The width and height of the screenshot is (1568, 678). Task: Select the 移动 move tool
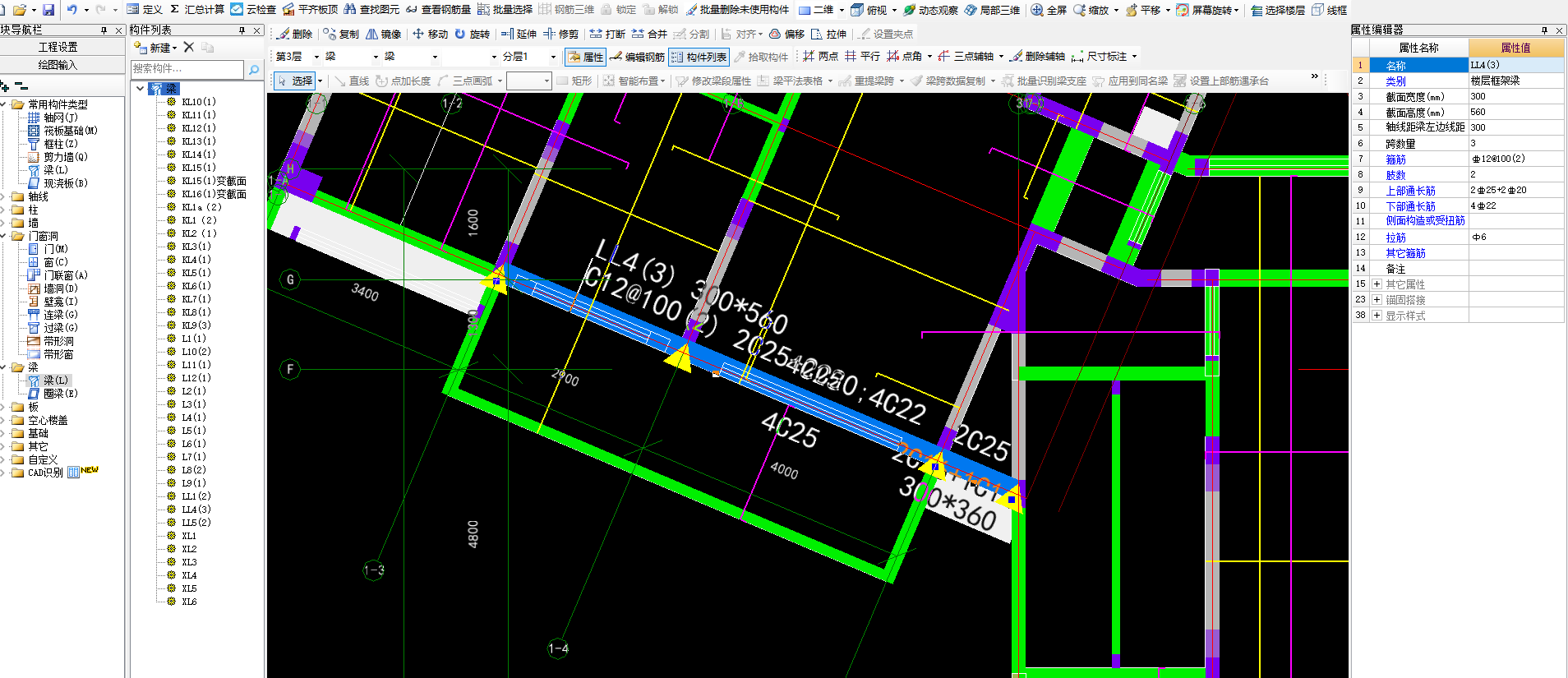430,34
